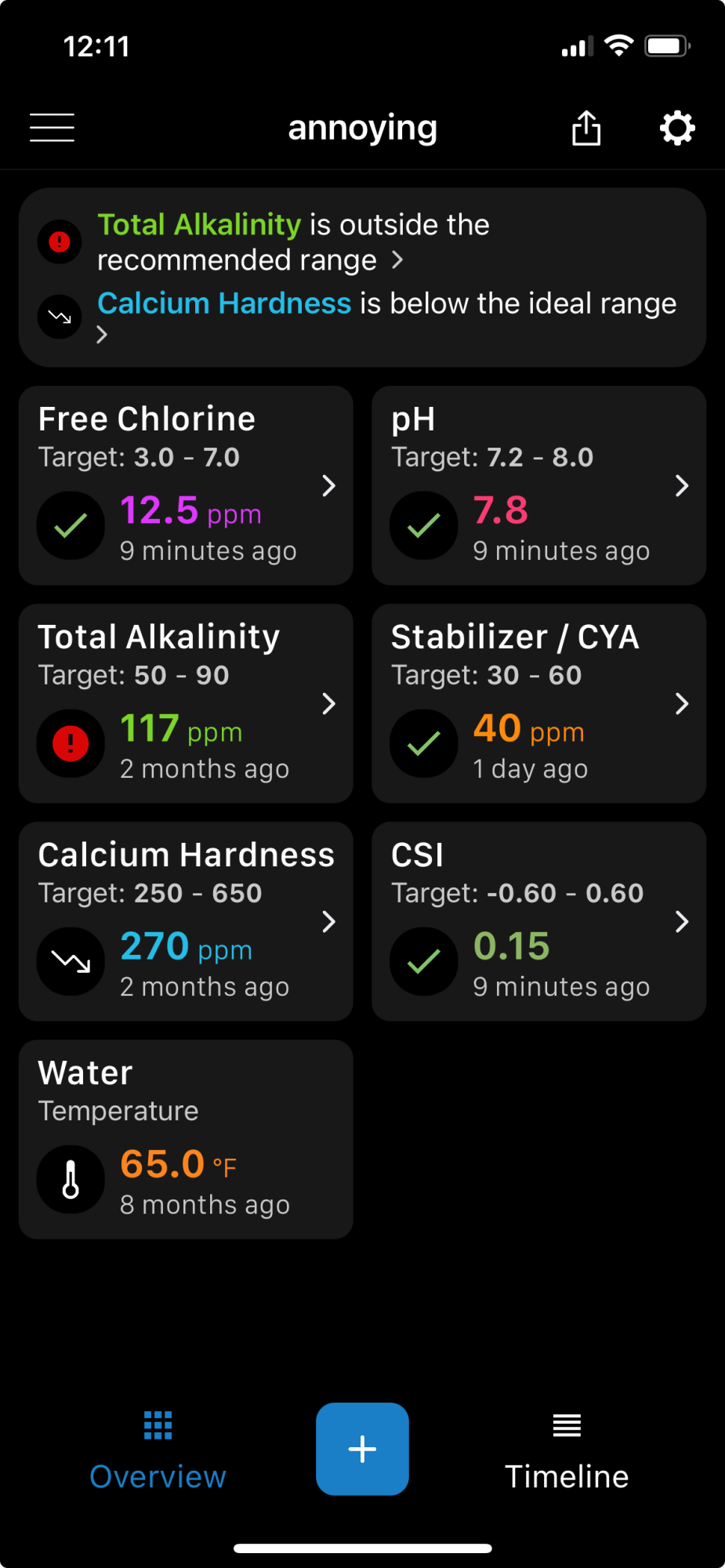Viewport: 725px width, 1568px height.
Task: Tap the downward trend icon in Calcium Hardness card
Action: click(x=71, y=961)
